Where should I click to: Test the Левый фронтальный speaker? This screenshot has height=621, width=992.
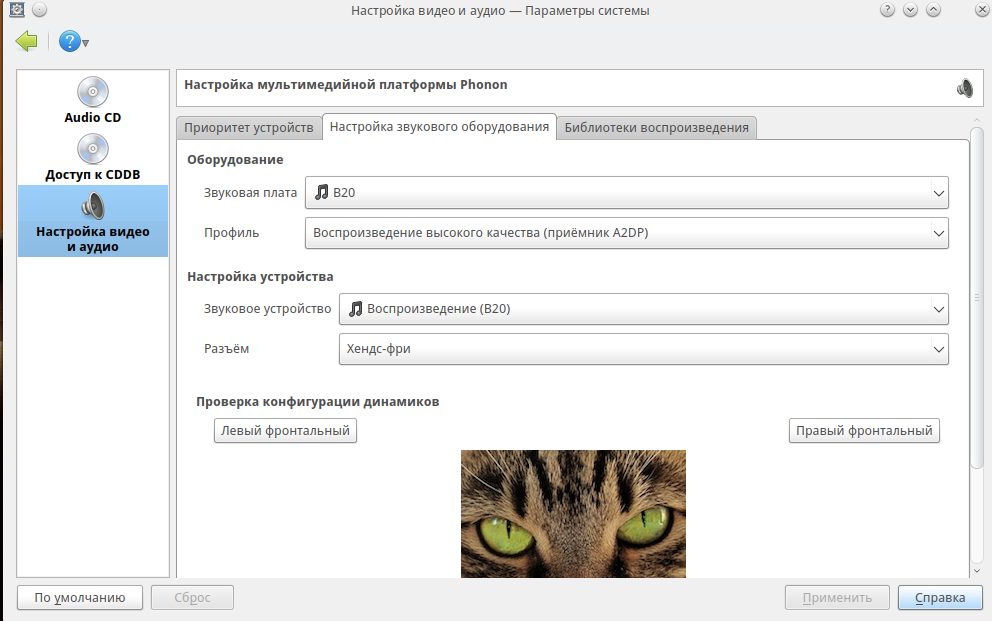(x=285, y=431)
